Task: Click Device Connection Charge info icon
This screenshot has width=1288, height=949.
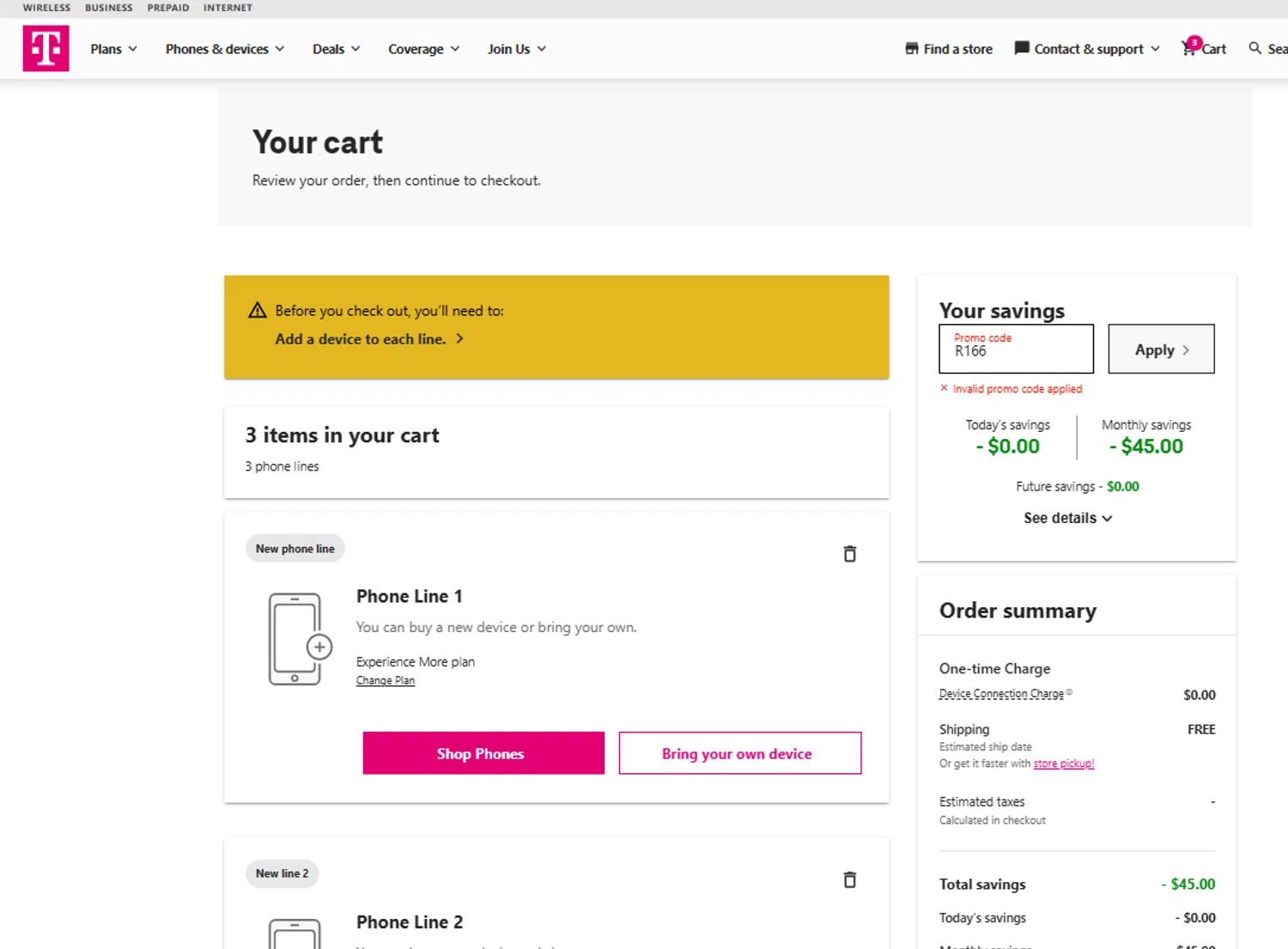Action: [1069, 692]
